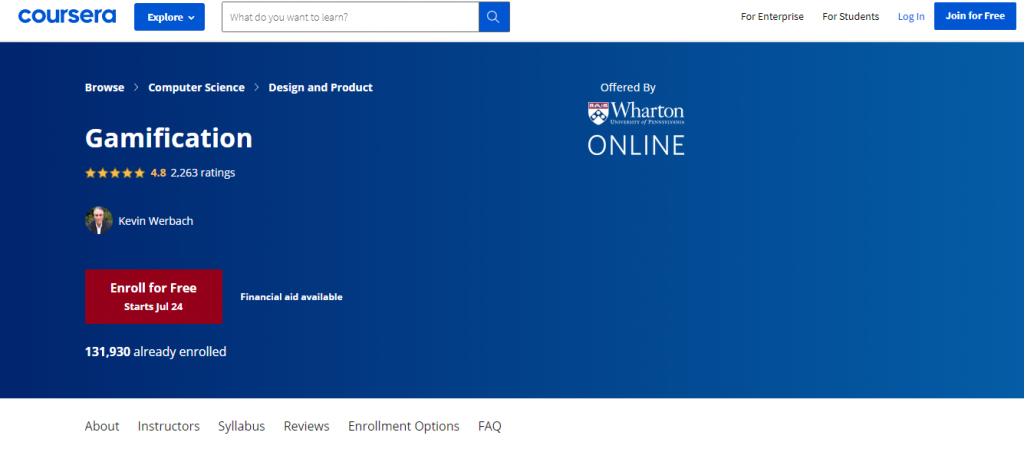Viewport: 1024px width, 449px height.
Task: Click the 4.8 rating score
Action: 158,173
